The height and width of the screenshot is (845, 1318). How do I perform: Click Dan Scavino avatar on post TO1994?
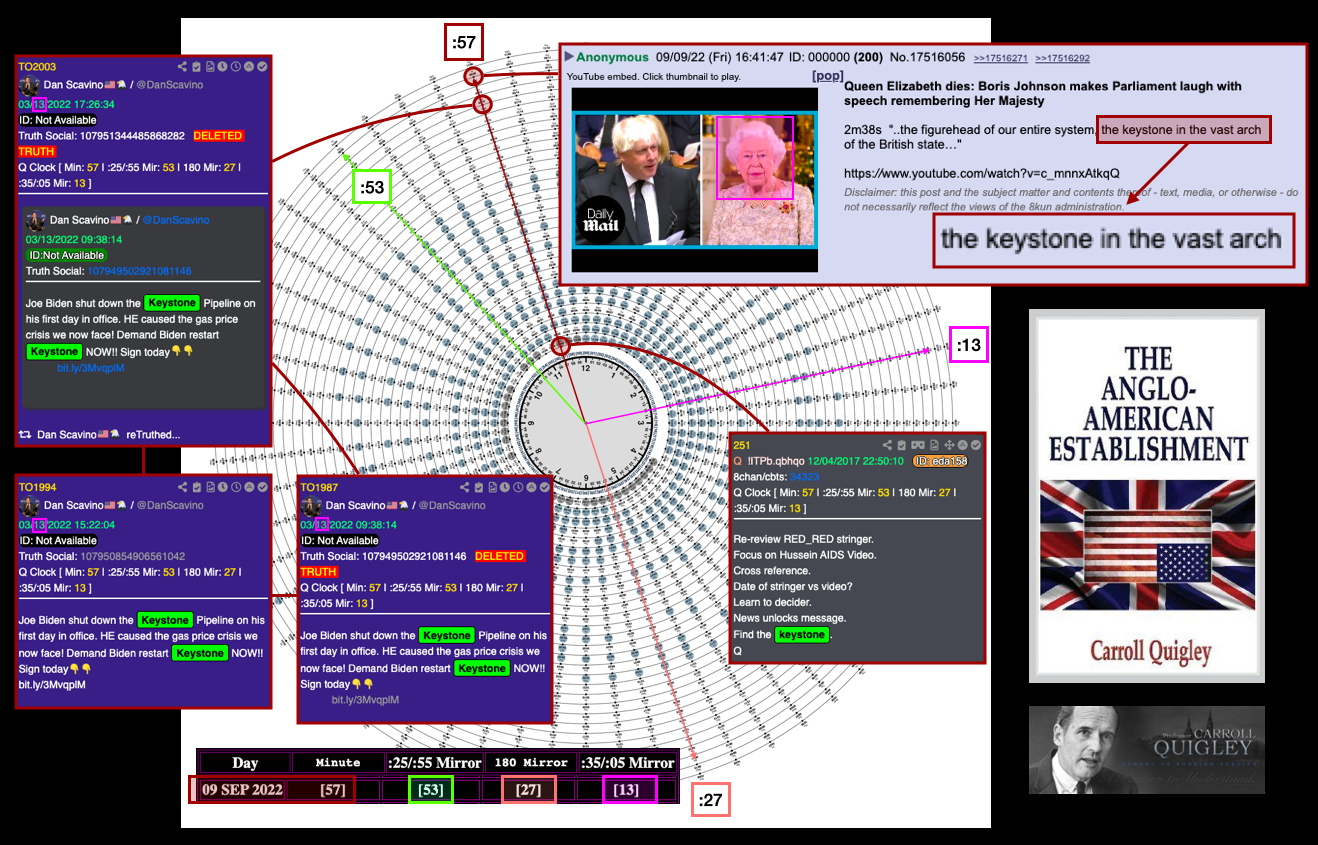click(29, 506)
